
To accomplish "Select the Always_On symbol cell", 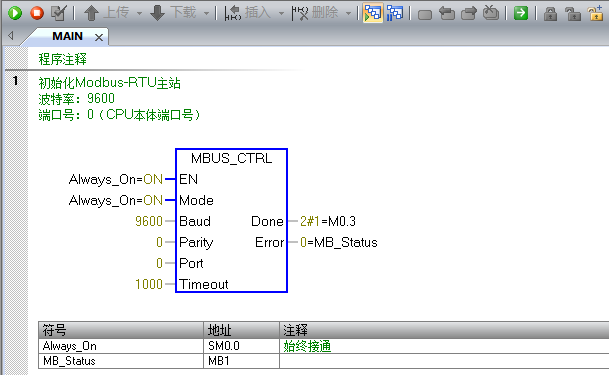I will [x=121, y=346].
